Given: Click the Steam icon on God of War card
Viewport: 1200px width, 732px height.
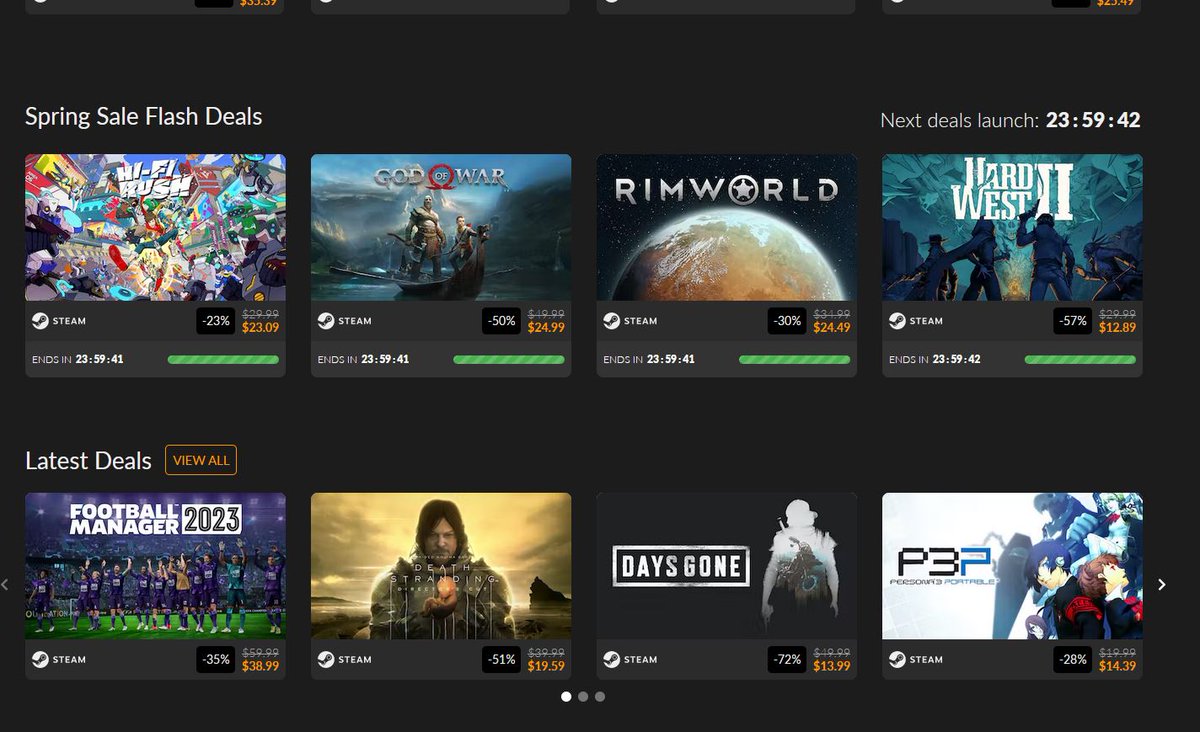Looking at the screenshot, I should click(x=326, y=321).
